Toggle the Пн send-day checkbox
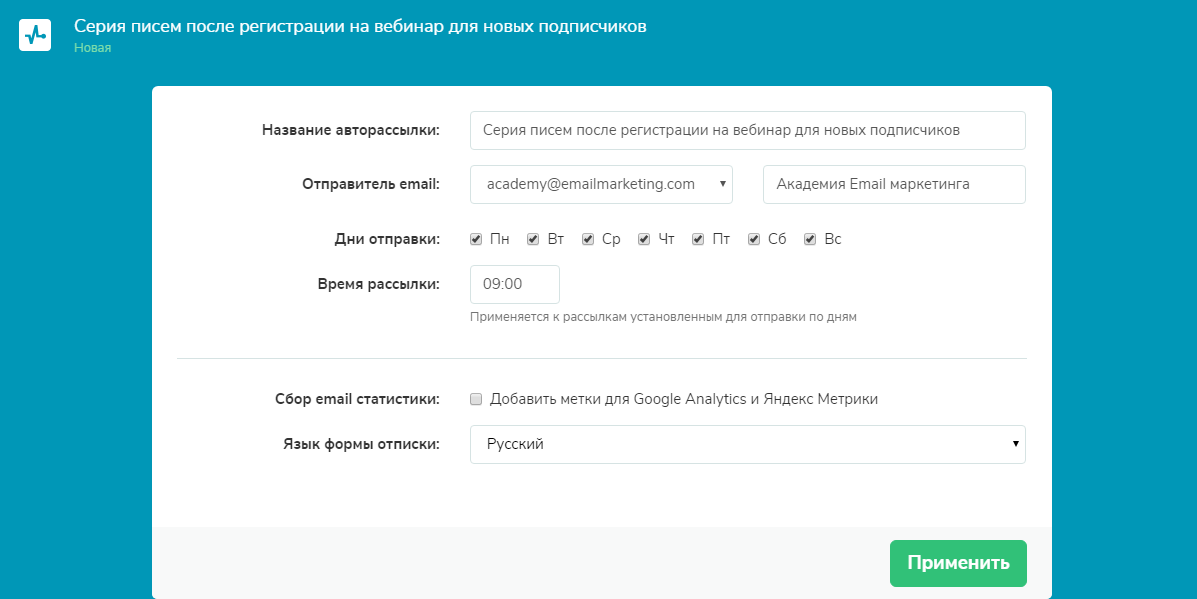The height and width of the screenshot is (599, 1197). tap(476, 240)
